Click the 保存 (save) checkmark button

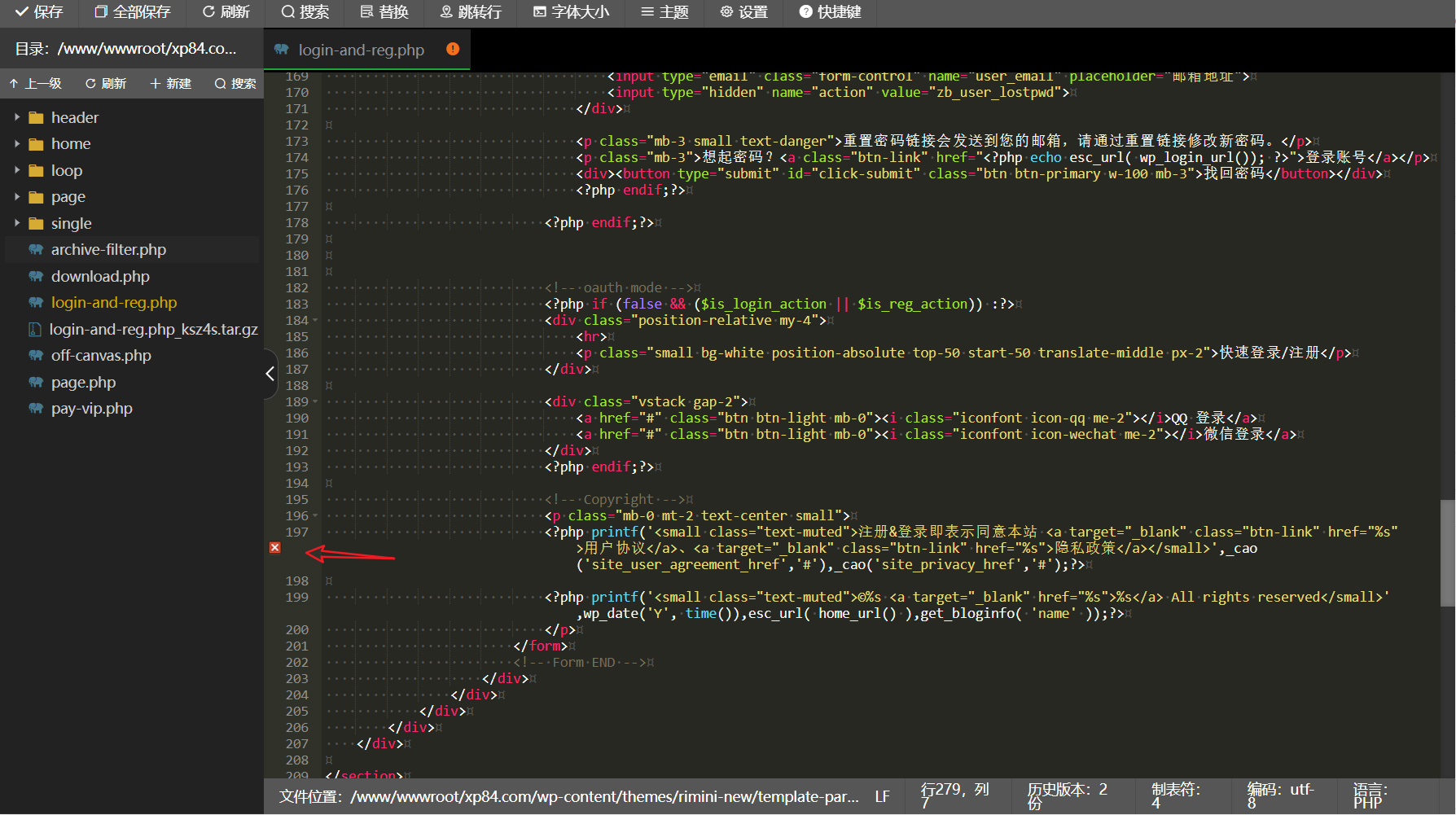click(x=39, y=12)
